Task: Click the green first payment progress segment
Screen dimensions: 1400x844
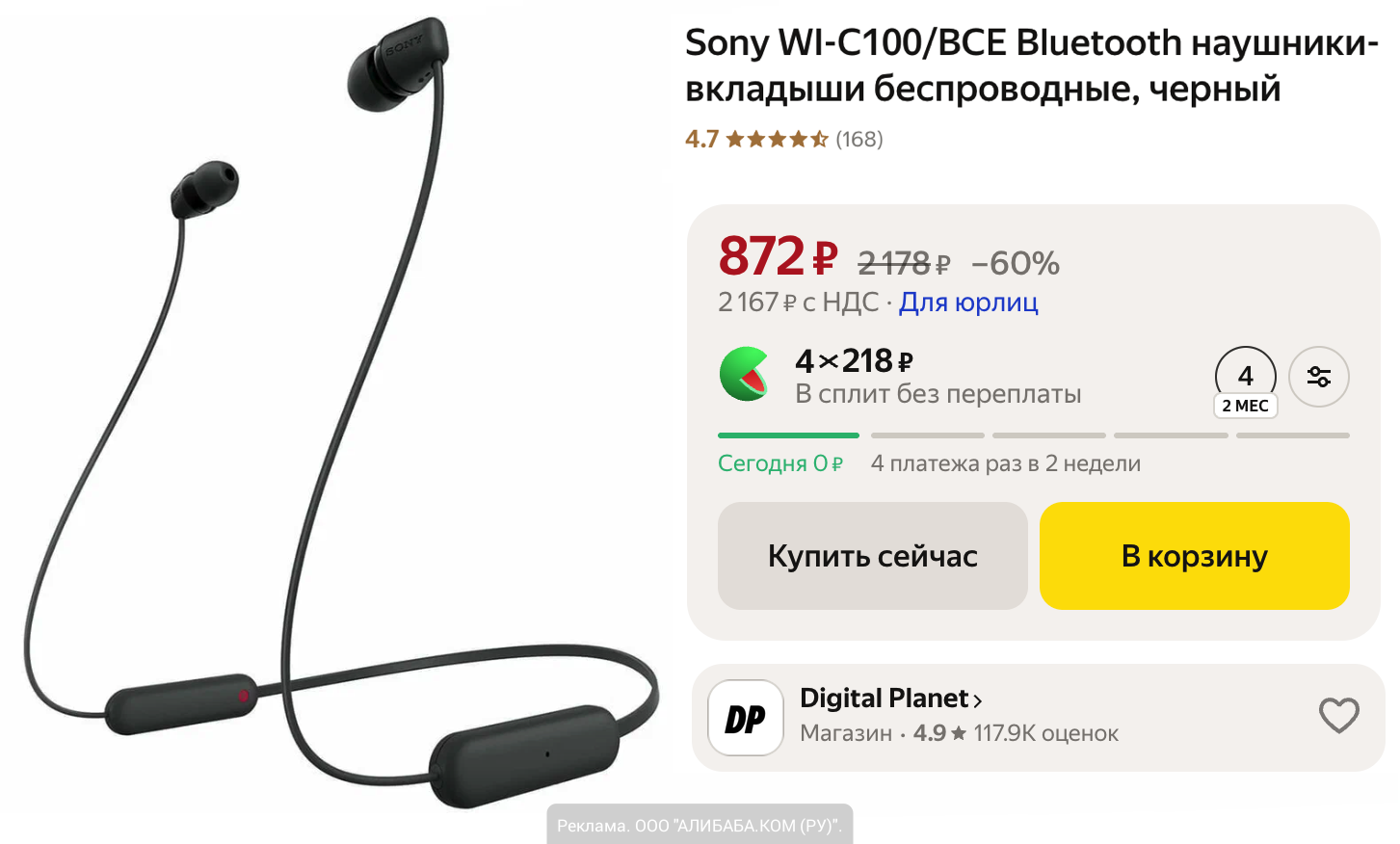Action: (788, 435)
